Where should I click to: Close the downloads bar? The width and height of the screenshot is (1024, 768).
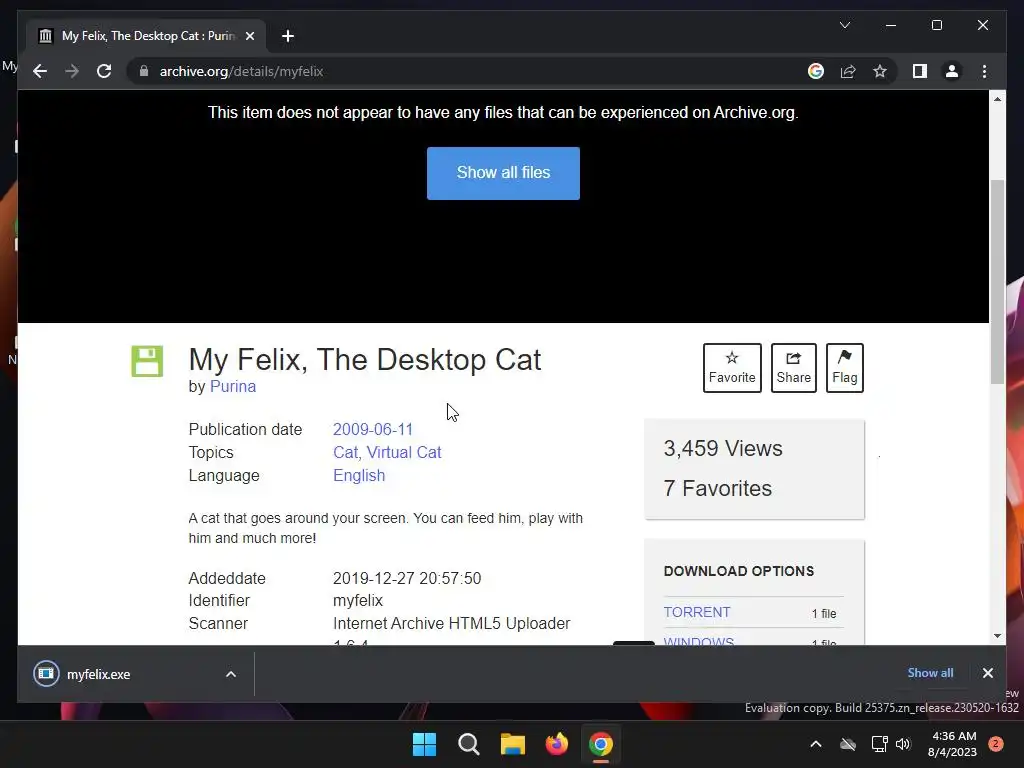pos(987,673)
